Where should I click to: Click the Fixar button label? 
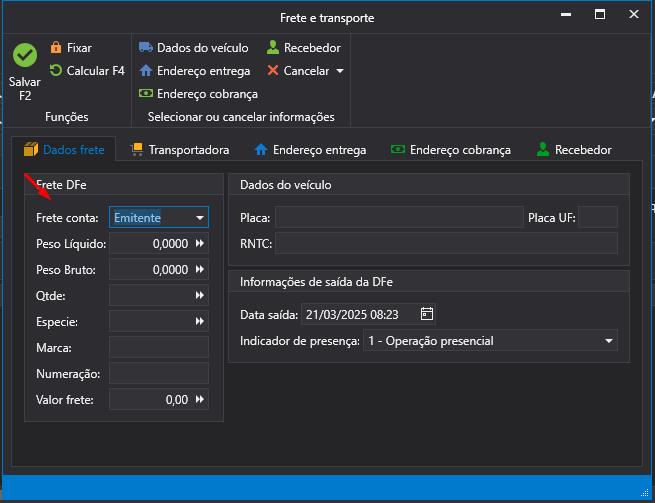[79, 48]
